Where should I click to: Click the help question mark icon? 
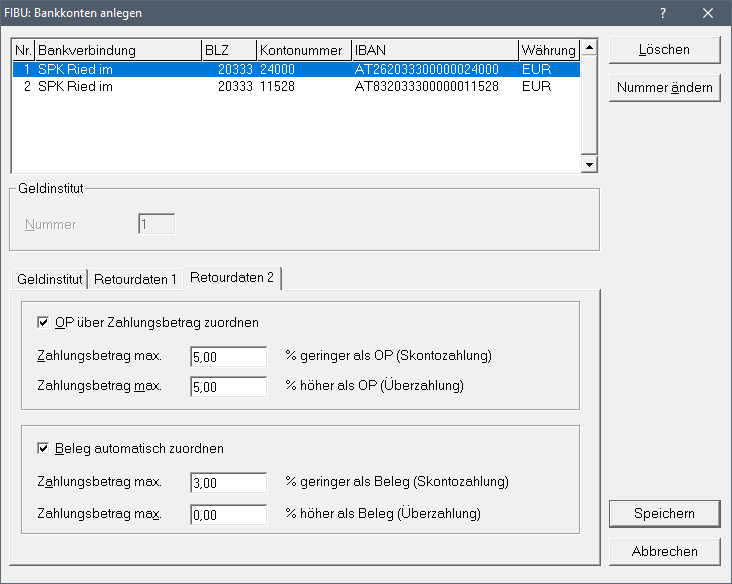[x=663, y=13]
